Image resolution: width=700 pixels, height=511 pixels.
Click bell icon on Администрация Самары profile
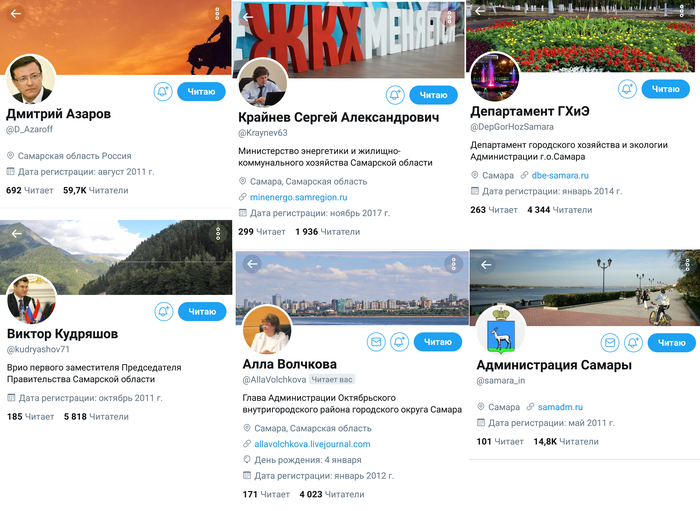(633, 343)
